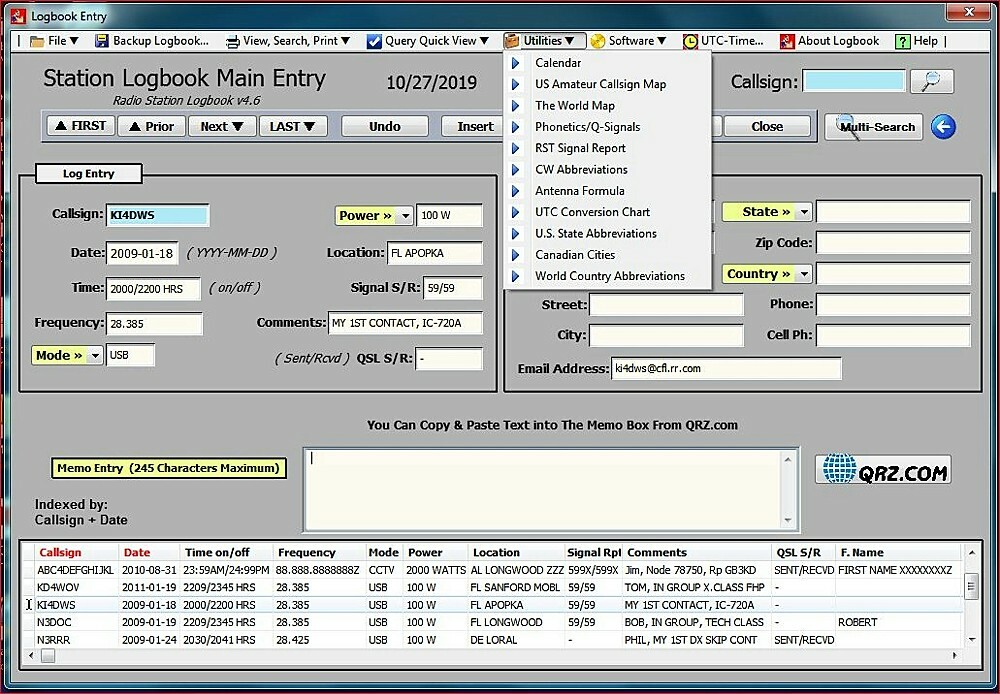Click the Close button
Screen dimensions: 1000x694
[x=767, y=127]
